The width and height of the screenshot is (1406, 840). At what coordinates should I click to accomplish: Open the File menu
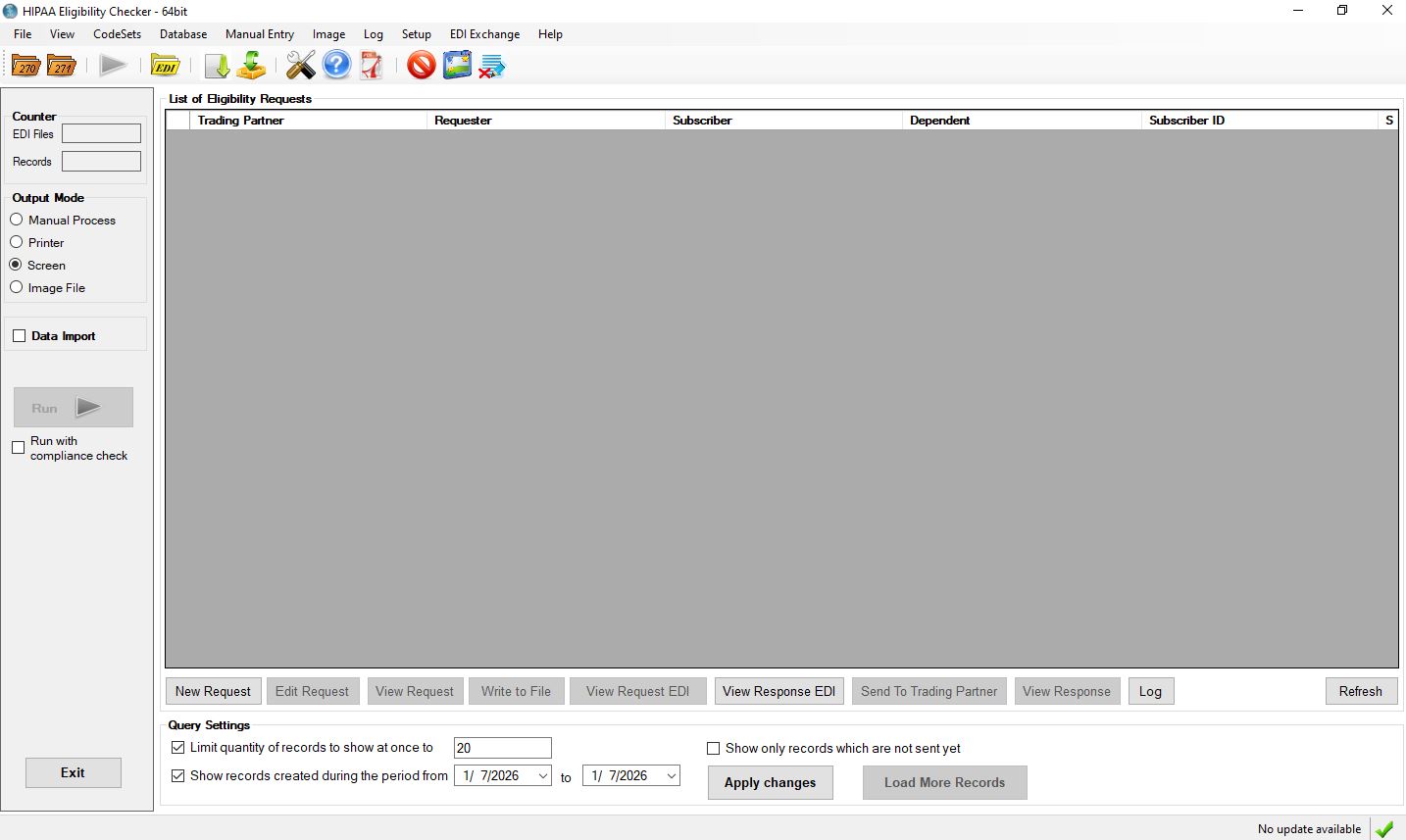click(x=23, y=34)
